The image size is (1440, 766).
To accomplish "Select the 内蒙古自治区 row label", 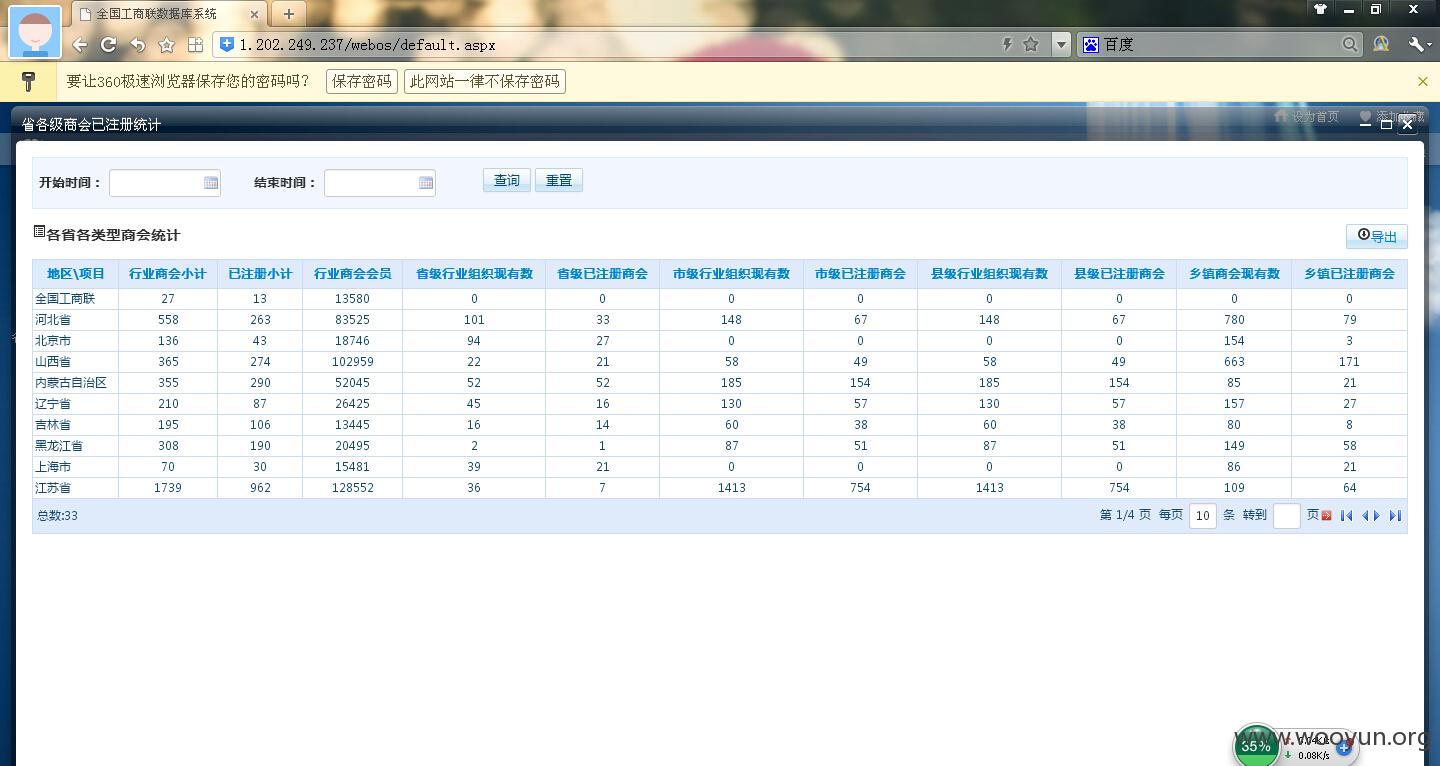I will [x=71, y=383].
